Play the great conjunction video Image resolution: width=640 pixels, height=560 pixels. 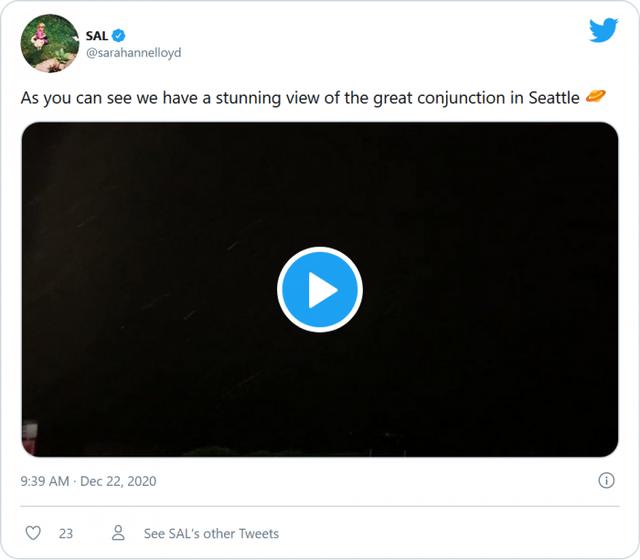point(320,290)
